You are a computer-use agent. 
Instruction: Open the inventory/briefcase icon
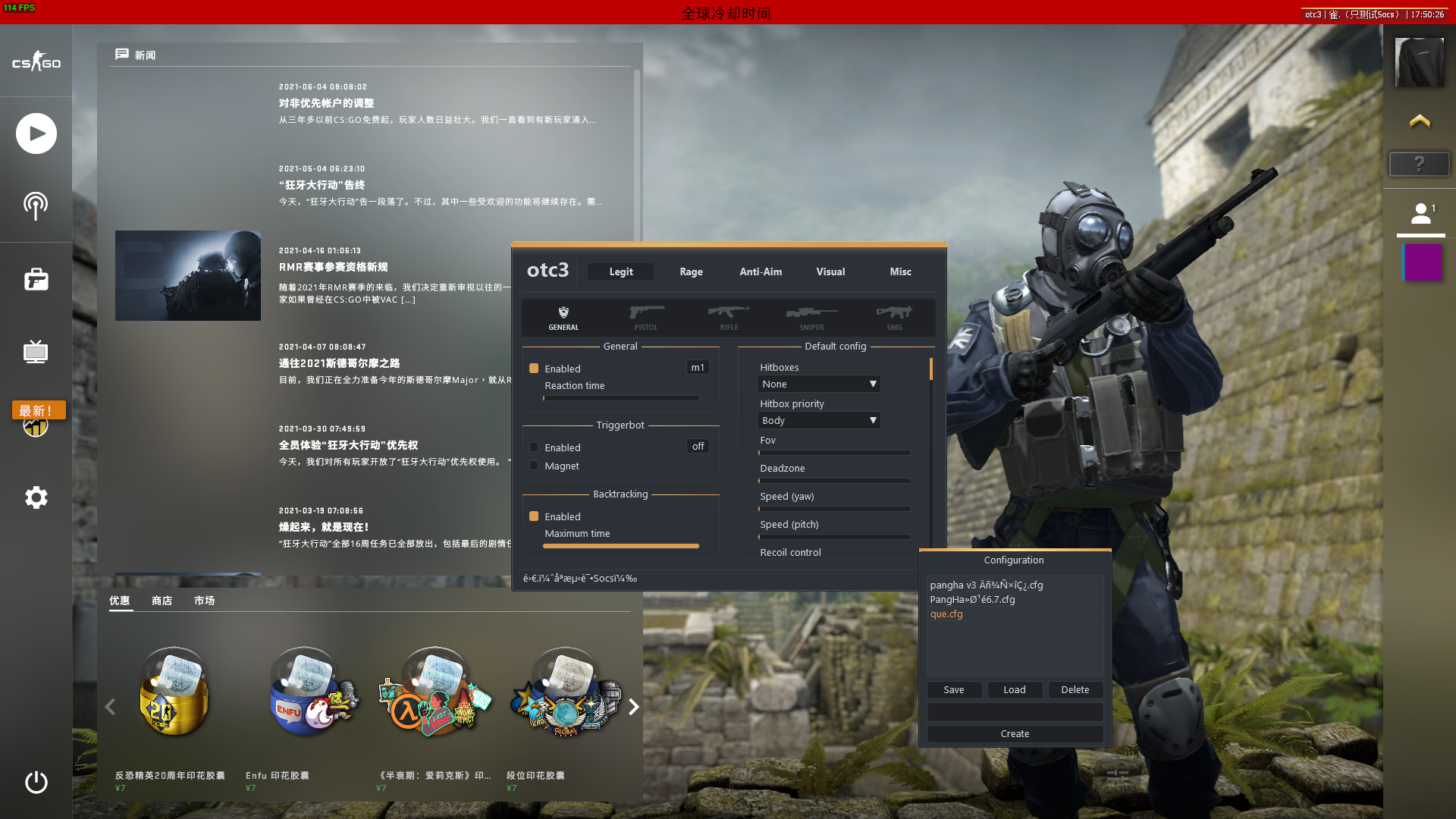pyautogui.click(x=37, y=279)
